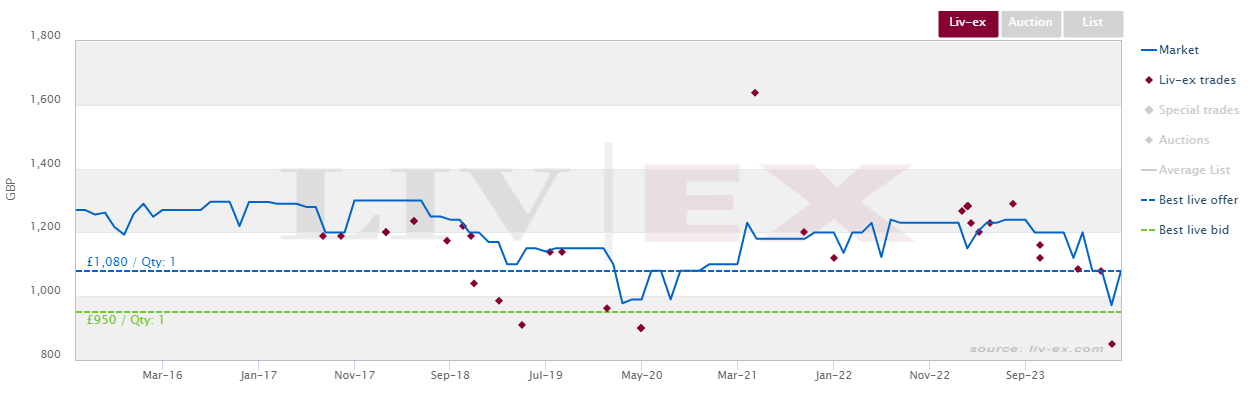The height and width of the screenshot is (394, 1249).
Task: Click the Liv-ex trades diamond legend icon
Action: click(1148, 80)
